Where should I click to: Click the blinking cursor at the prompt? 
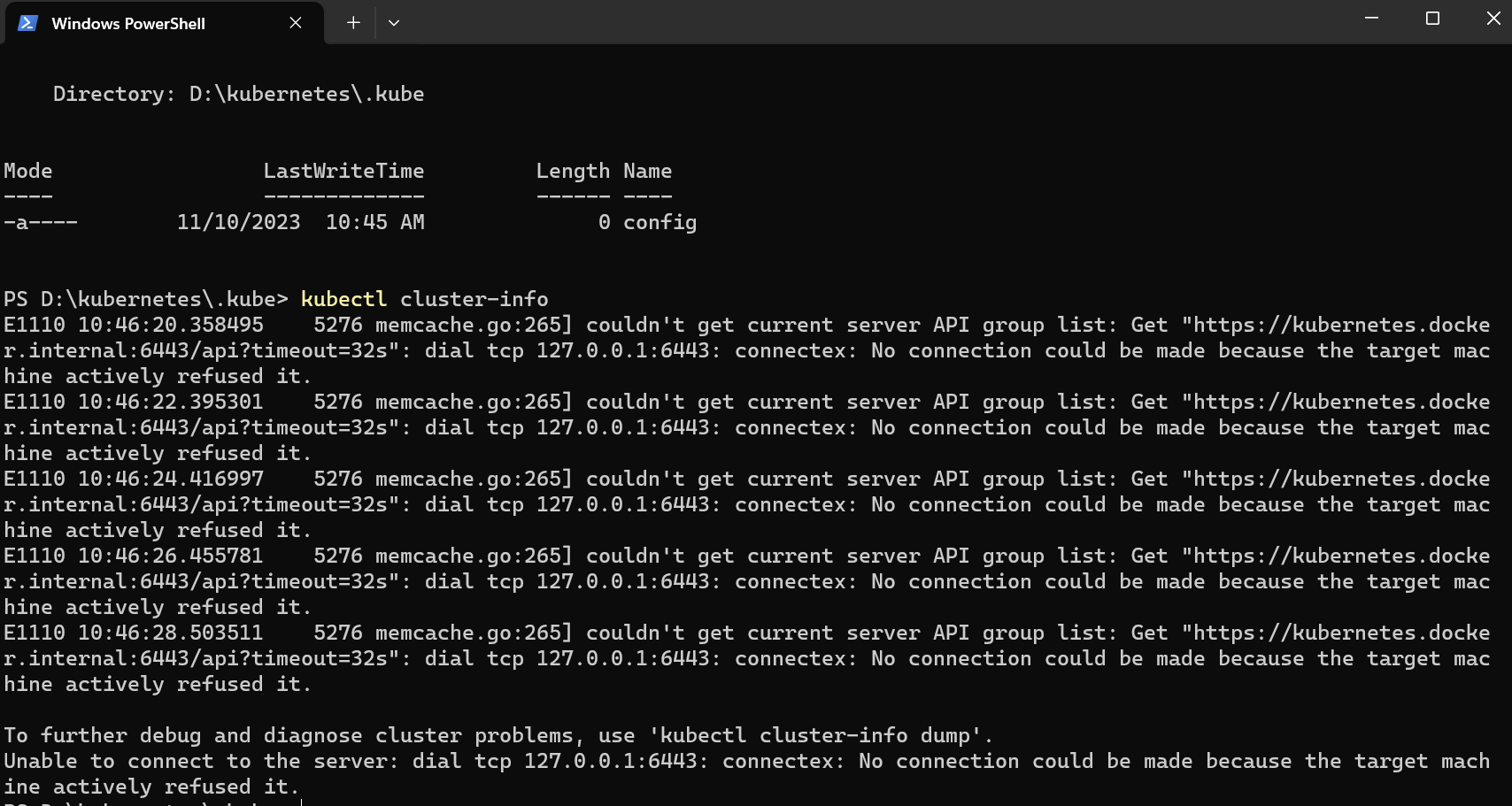tap(301, 801)
